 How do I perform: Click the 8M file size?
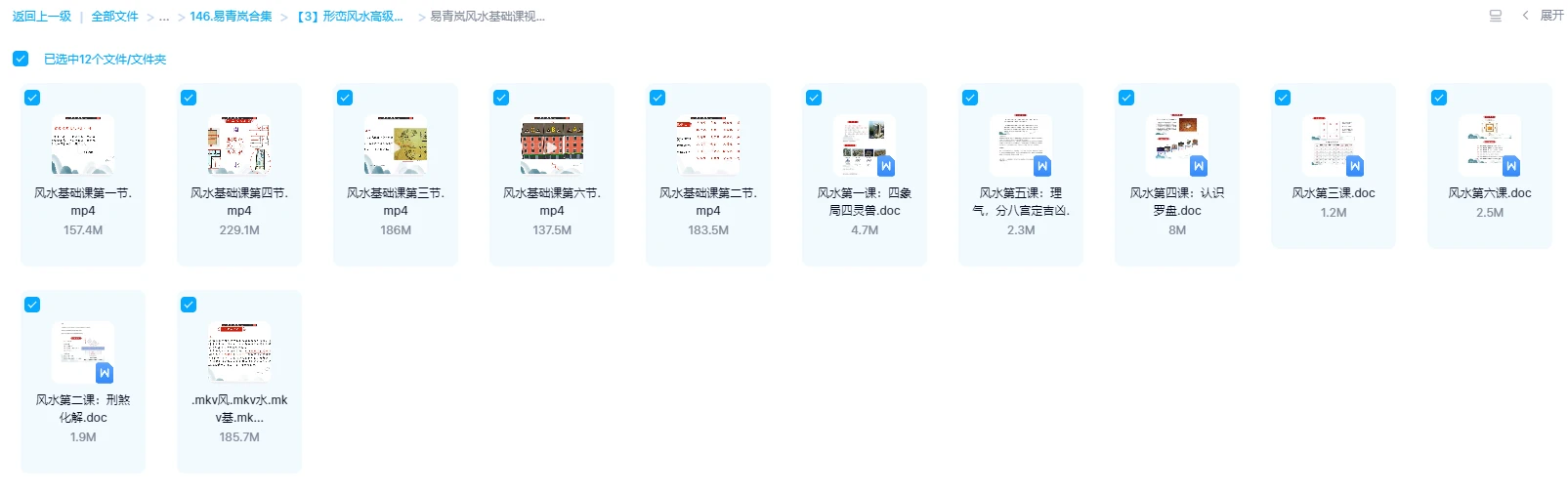pos(1177,230)
